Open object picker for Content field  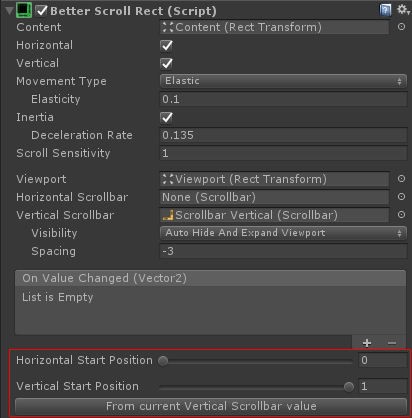tap(401, 27)
